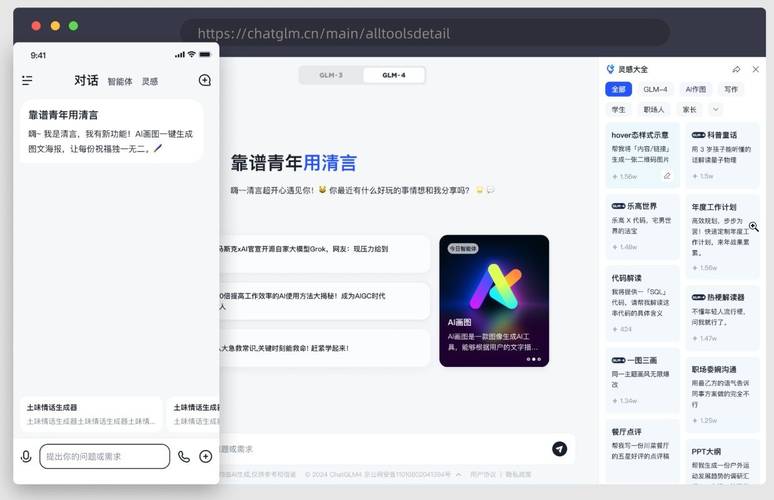The width and height of the screenshot is (774, 500).
Task: Click the 1.56w count on hover态样式示意 card
Action: 625,177
